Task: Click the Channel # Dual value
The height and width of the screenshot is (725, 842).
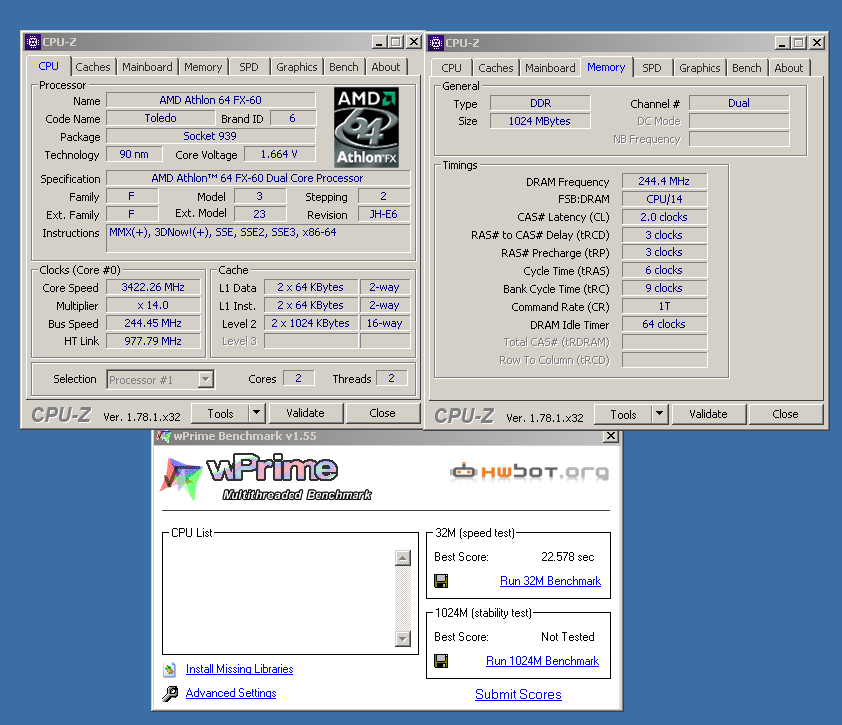Action: (739, 103)
